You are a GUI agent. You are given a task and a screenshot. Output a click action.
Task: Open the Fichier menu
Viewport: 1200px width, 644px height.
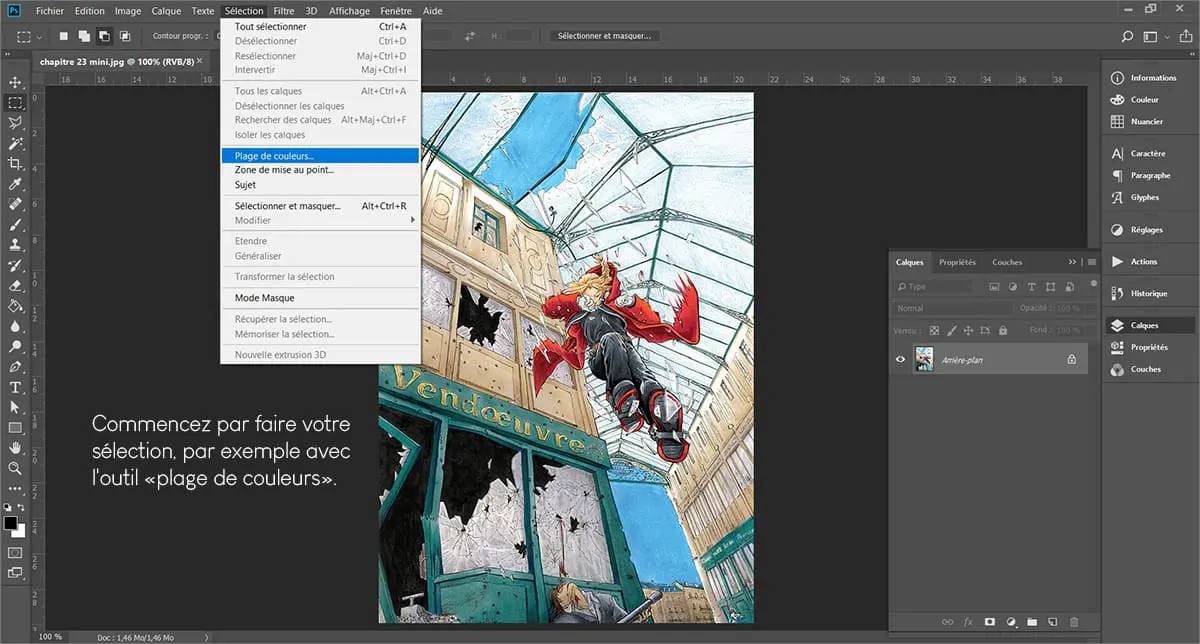(51, 11)
